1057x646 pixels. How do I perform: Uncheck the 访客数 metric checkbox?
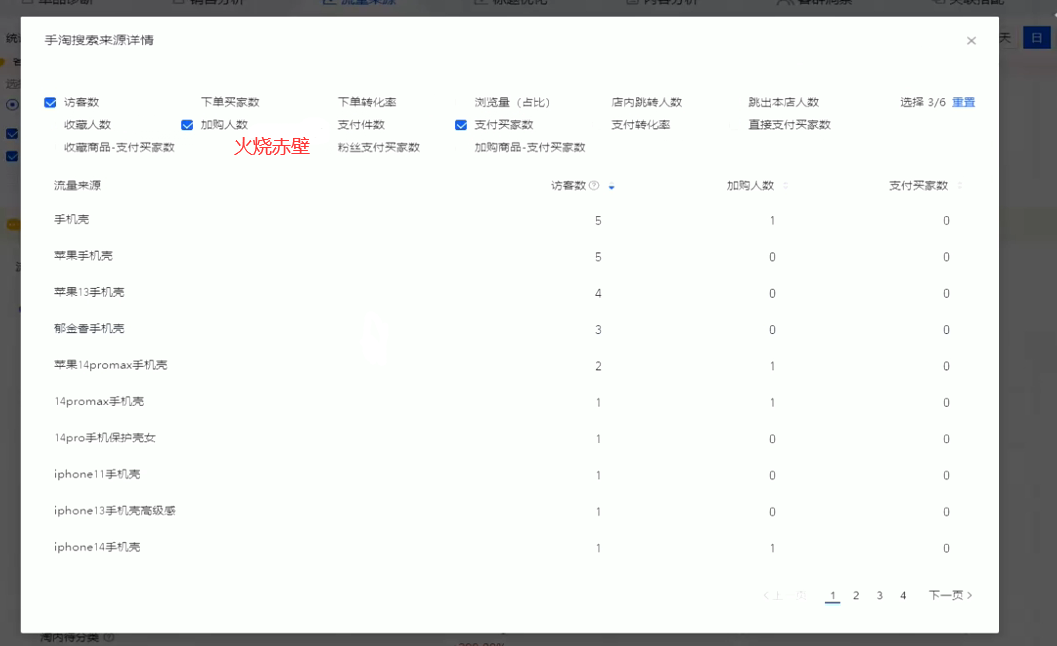(x=51, y=102)
